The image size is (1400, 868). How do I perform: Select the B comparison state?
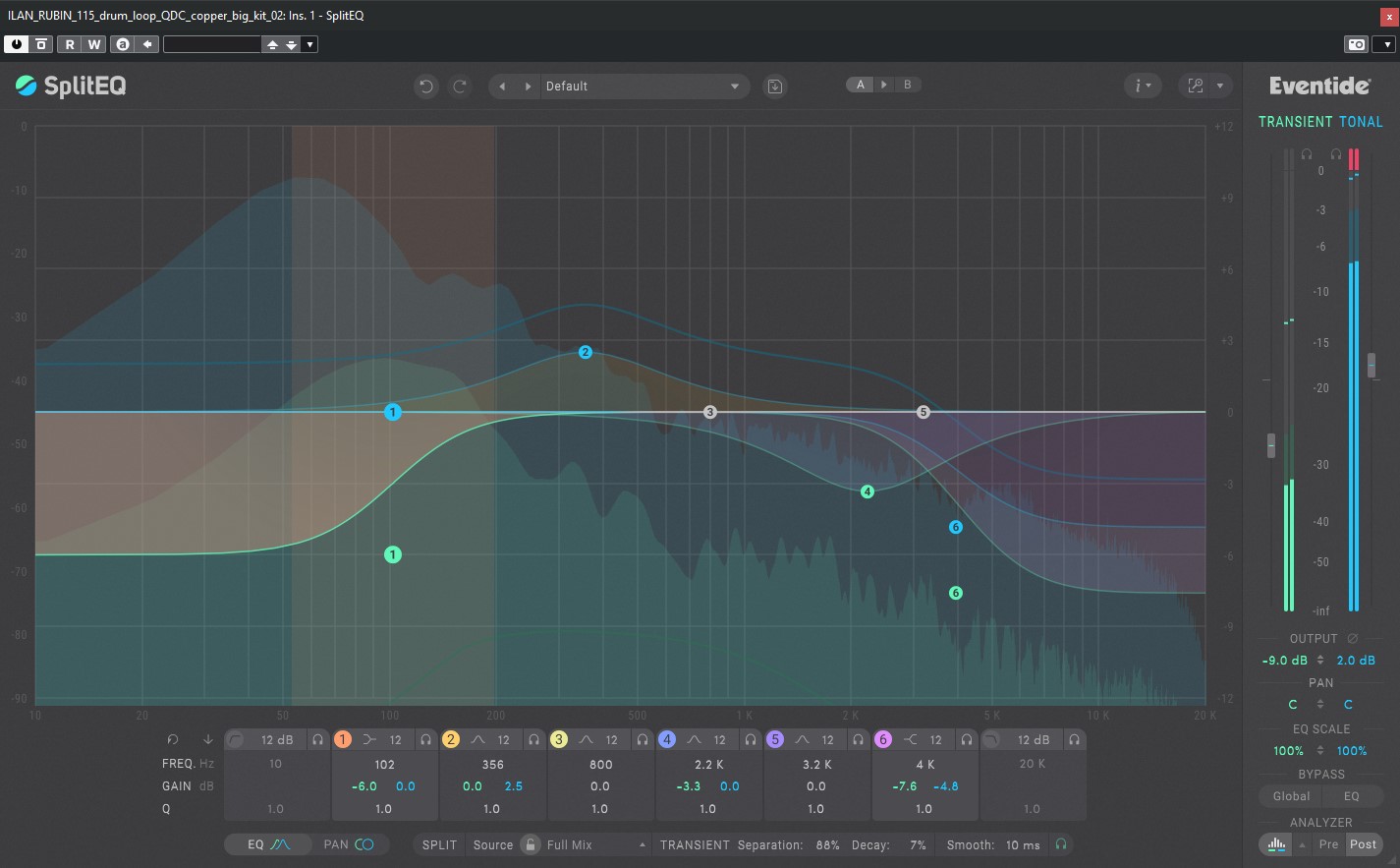coord(907,85)
